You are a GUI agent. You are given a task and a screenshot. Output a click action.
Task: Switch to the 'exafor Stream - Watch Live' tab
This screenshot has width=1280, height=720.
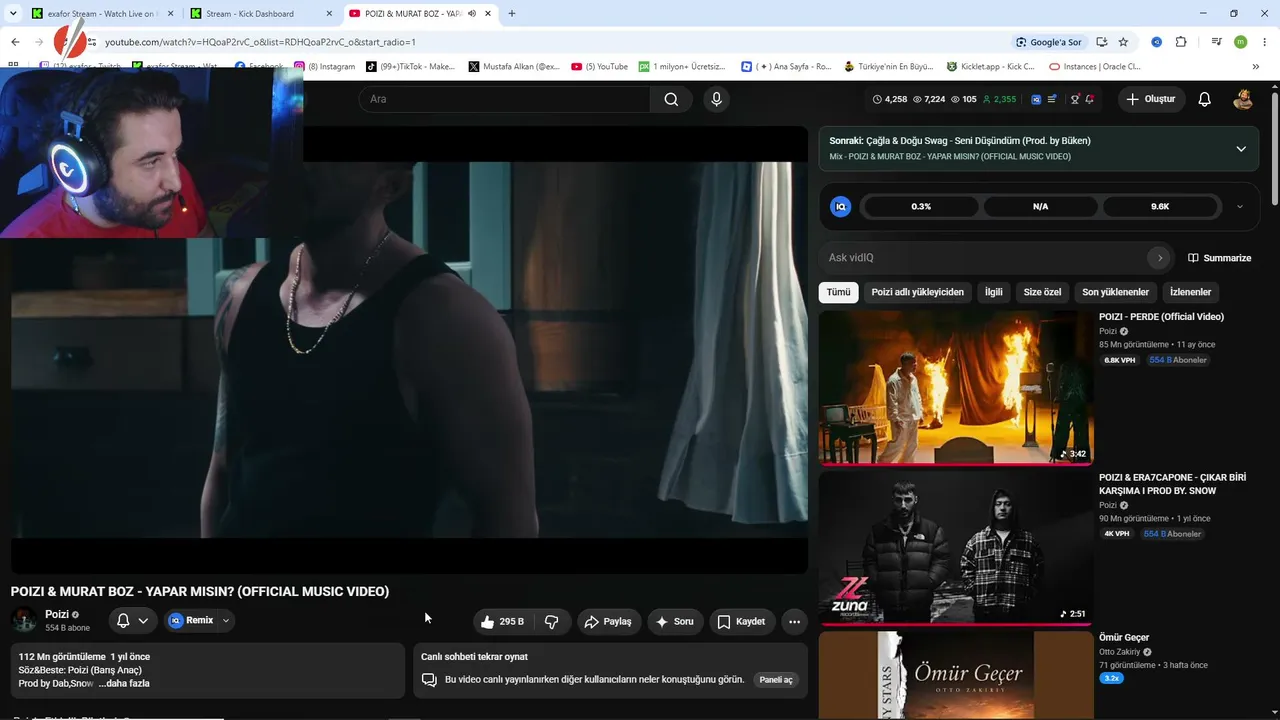point(101,14)
